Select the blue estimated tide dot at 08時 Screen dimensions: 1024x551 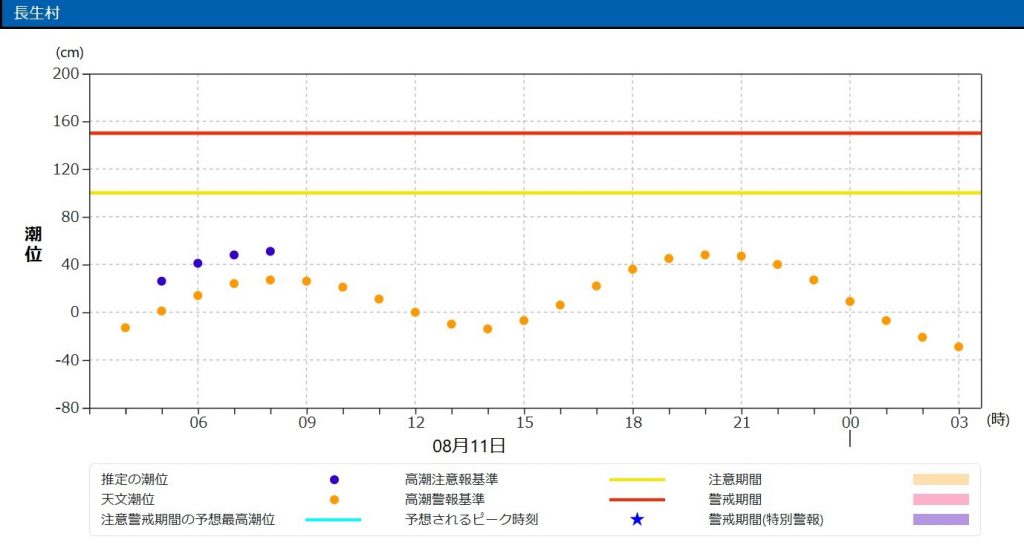click(270, 251)
